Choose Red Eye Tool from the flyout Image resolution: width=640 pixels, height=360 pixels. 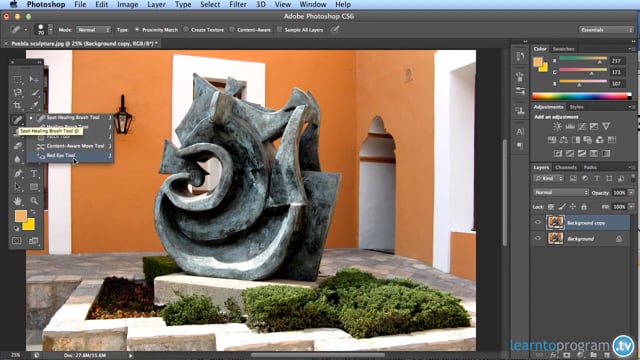click(70, 156)
